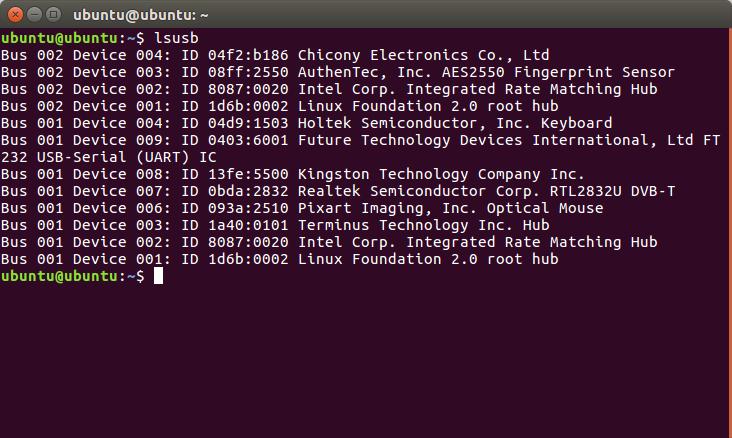Viewport: 732px width, 438px height.
Task: Click the 'RTL2832U DVB-T' text
Action: [612, 191]
